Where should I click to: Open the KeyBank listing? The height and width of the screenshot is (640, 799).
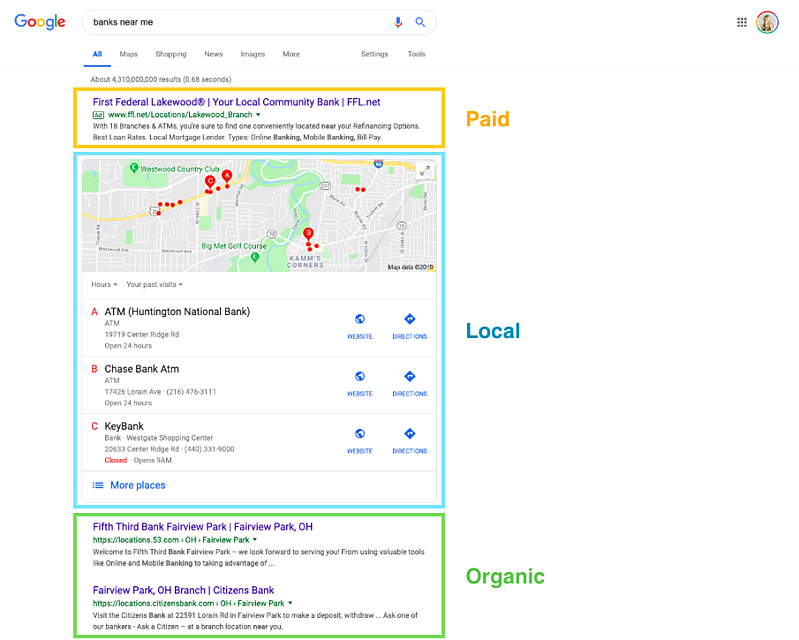[124, 426]
